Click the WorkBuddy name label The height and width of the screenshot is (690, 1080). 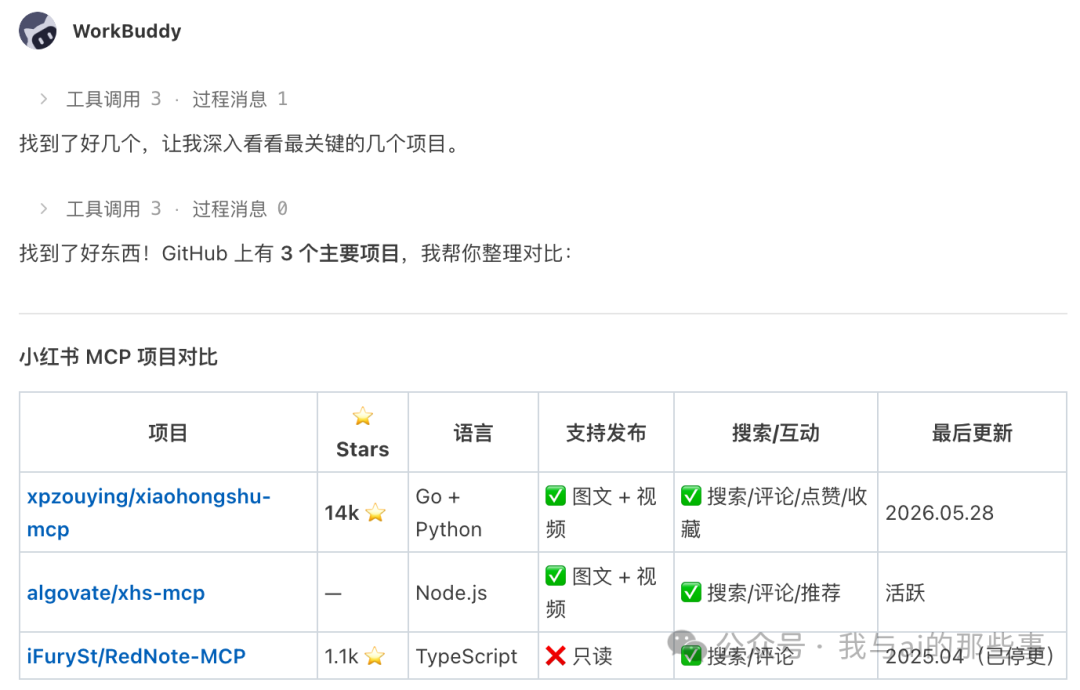[x=127, y=31]
